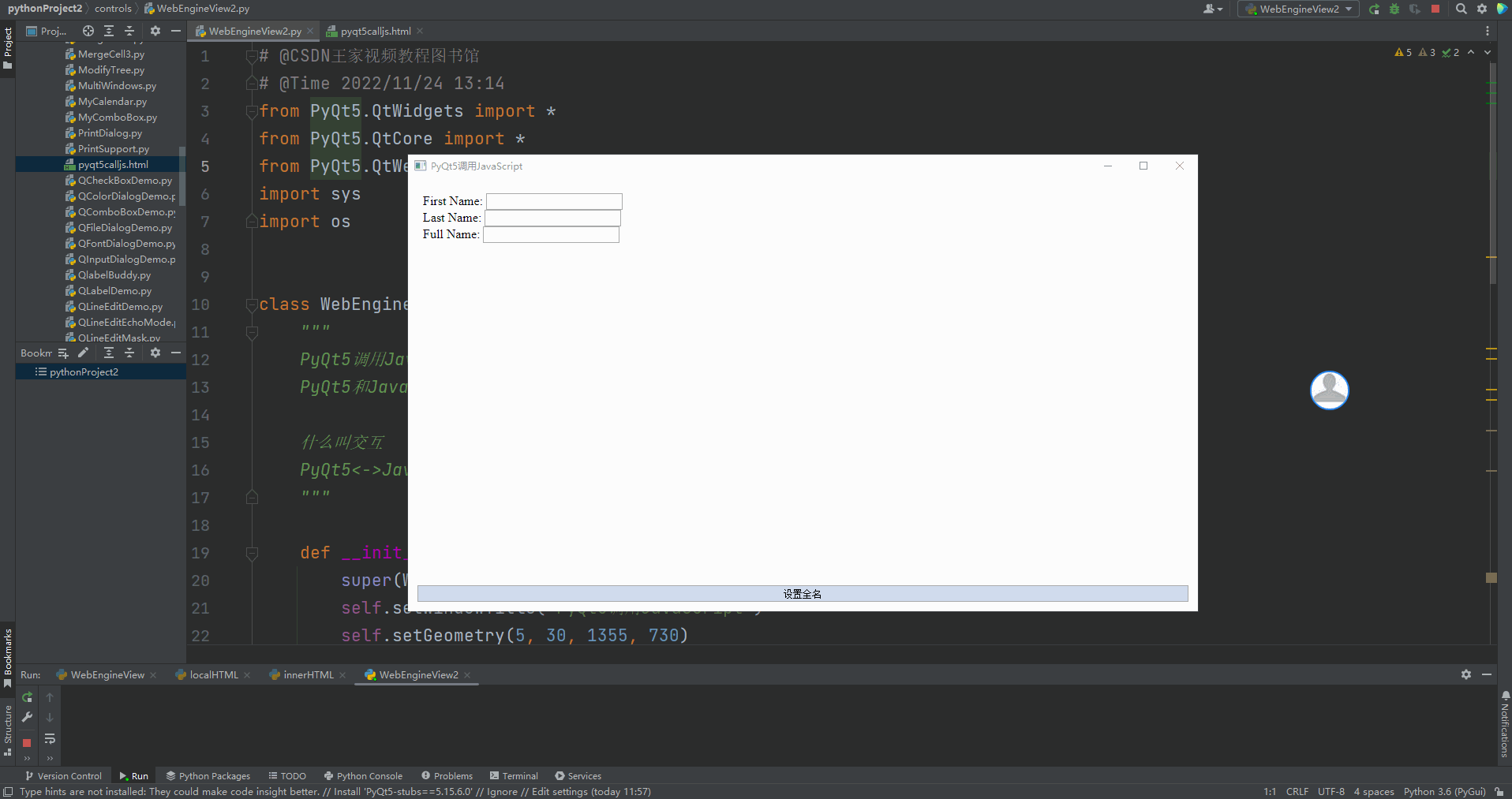Click the floating user avatar circle
The width and height of the screenshot is (1512, 799).
(x=1330, y=390)
